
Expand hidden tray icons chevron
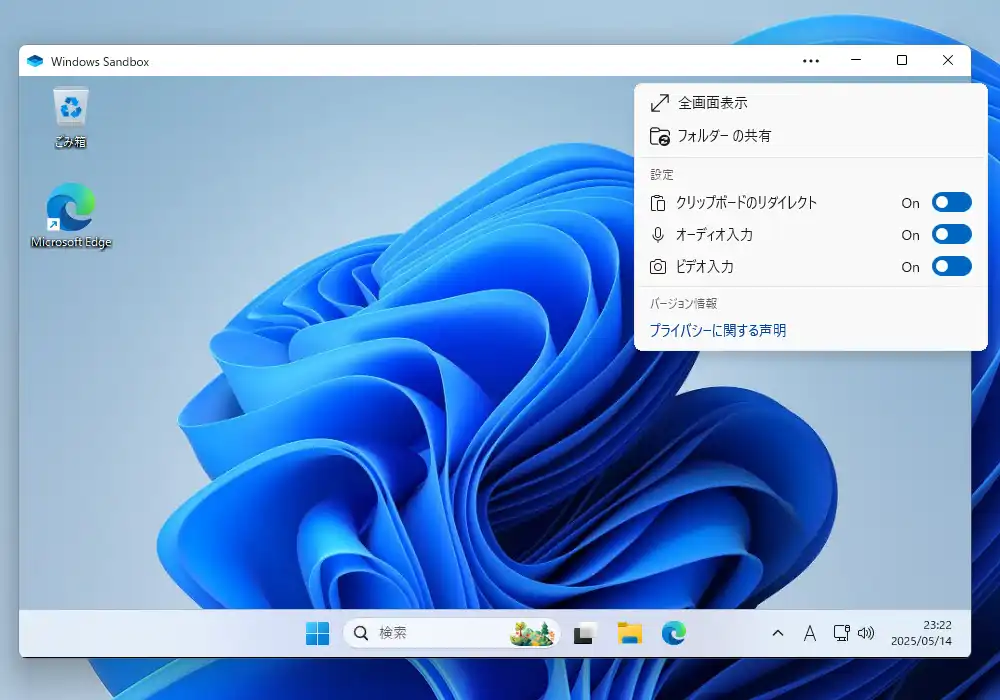(777, 633)
